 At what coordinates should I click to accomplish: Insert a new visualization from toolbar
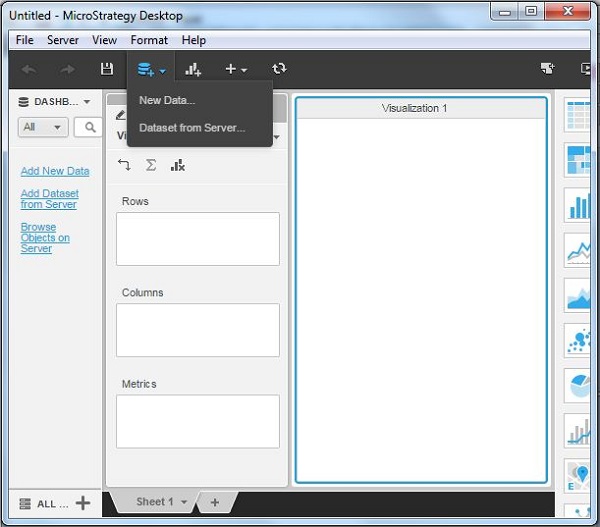(193, 69)
